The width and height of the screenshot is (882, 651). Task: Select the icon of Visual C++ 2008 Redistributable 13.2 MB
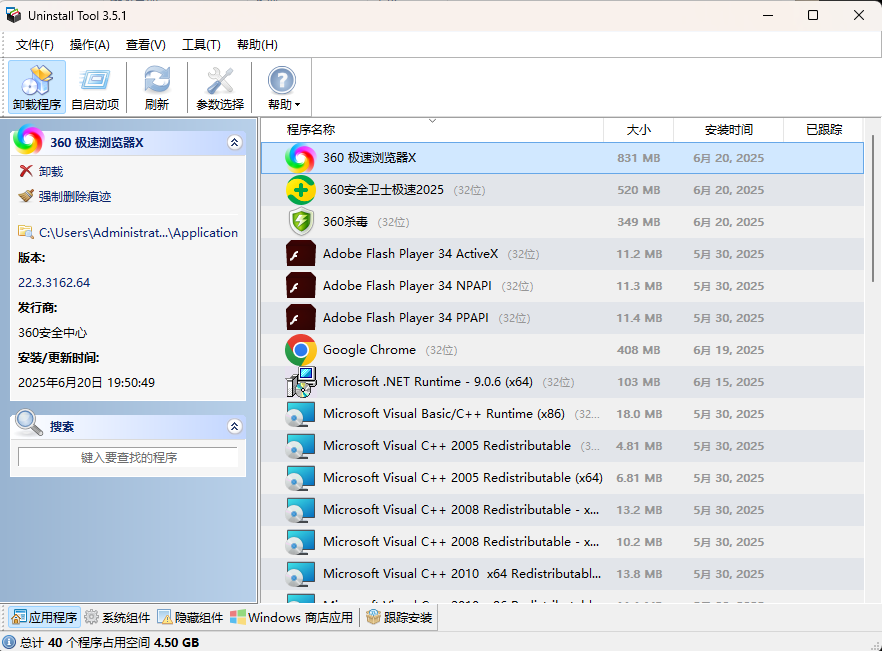coord(300,510)
